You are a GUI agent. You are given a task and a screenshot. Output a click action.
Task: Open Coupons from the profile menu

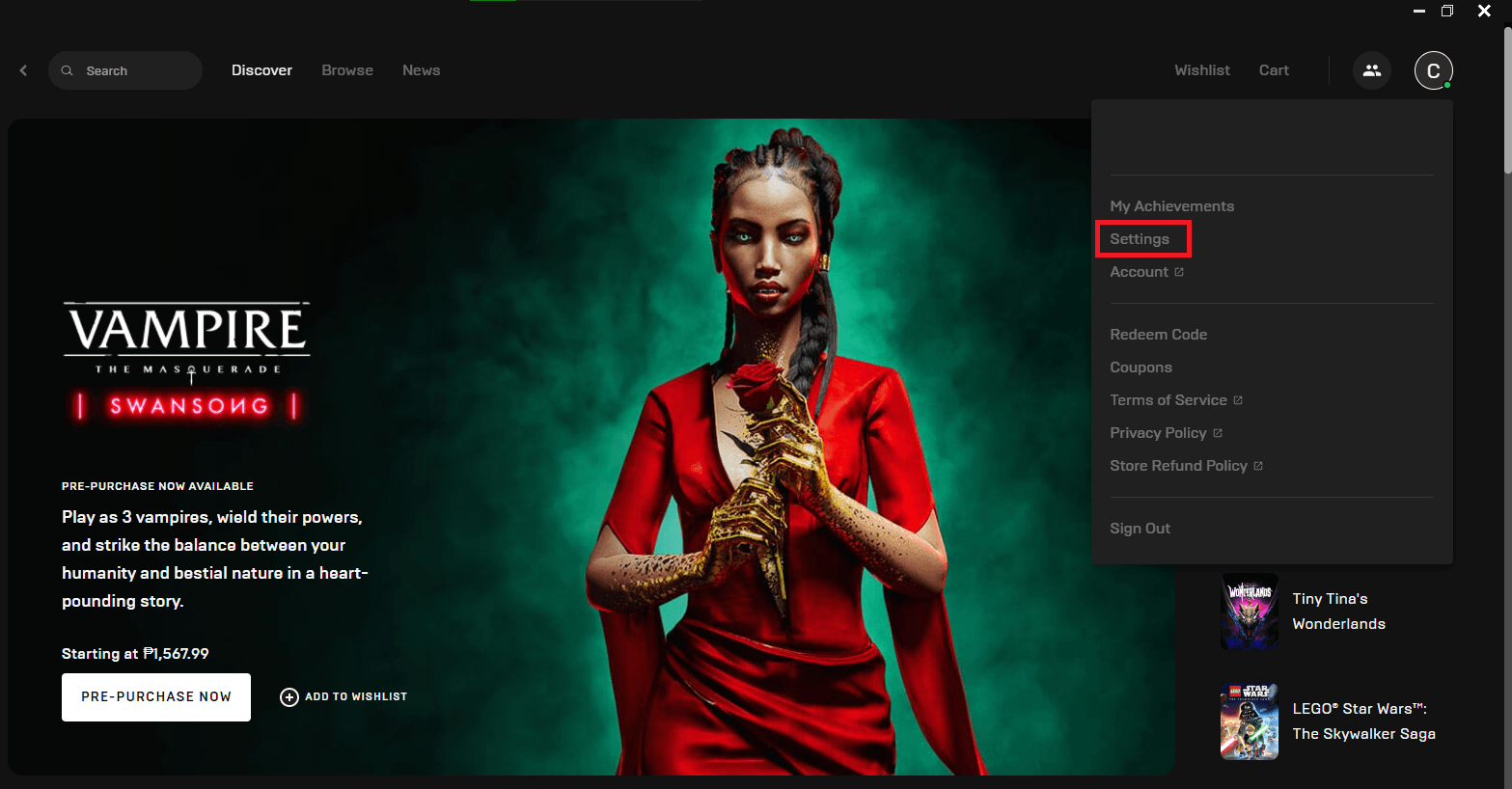coord(1141,367)
